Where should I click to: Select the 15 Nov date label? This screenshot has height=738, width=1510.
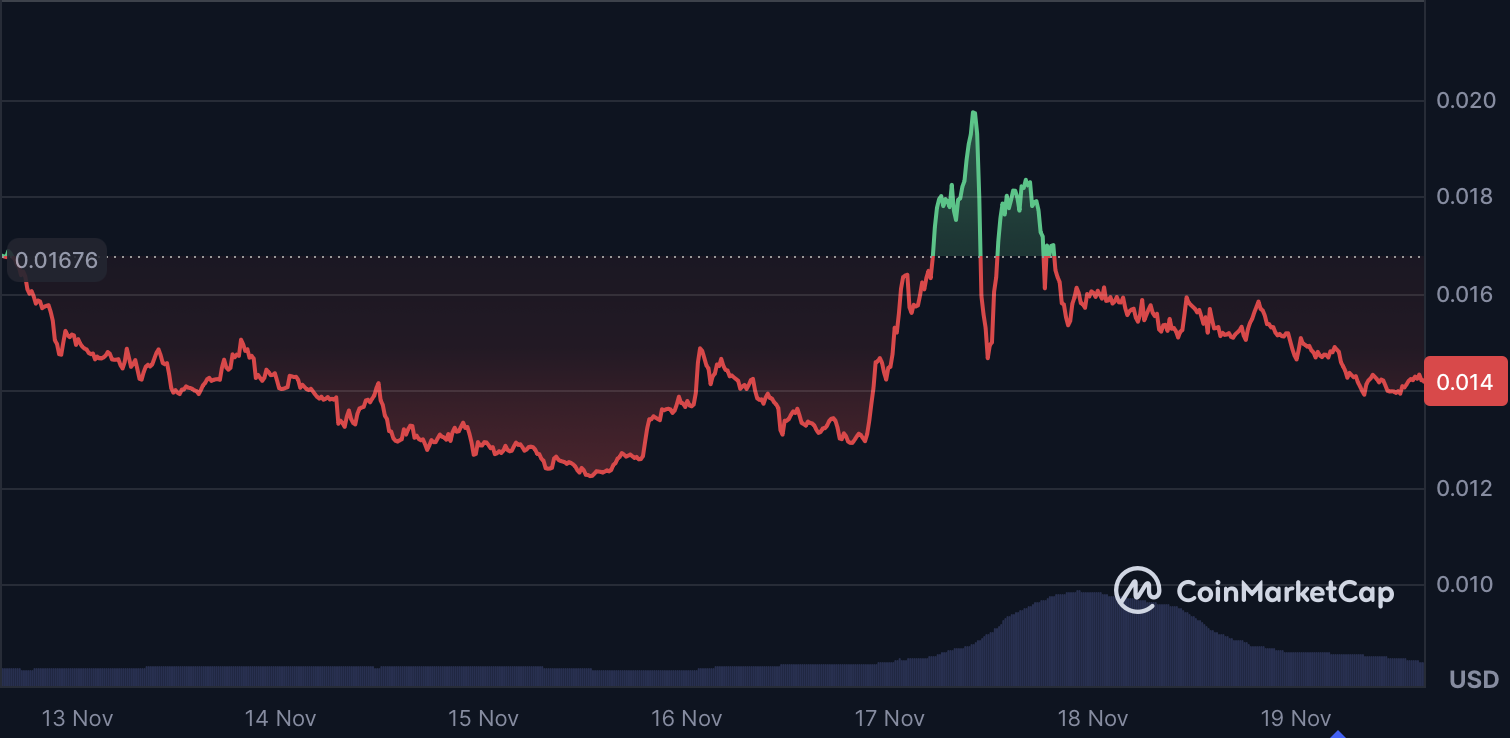(483, 718)
